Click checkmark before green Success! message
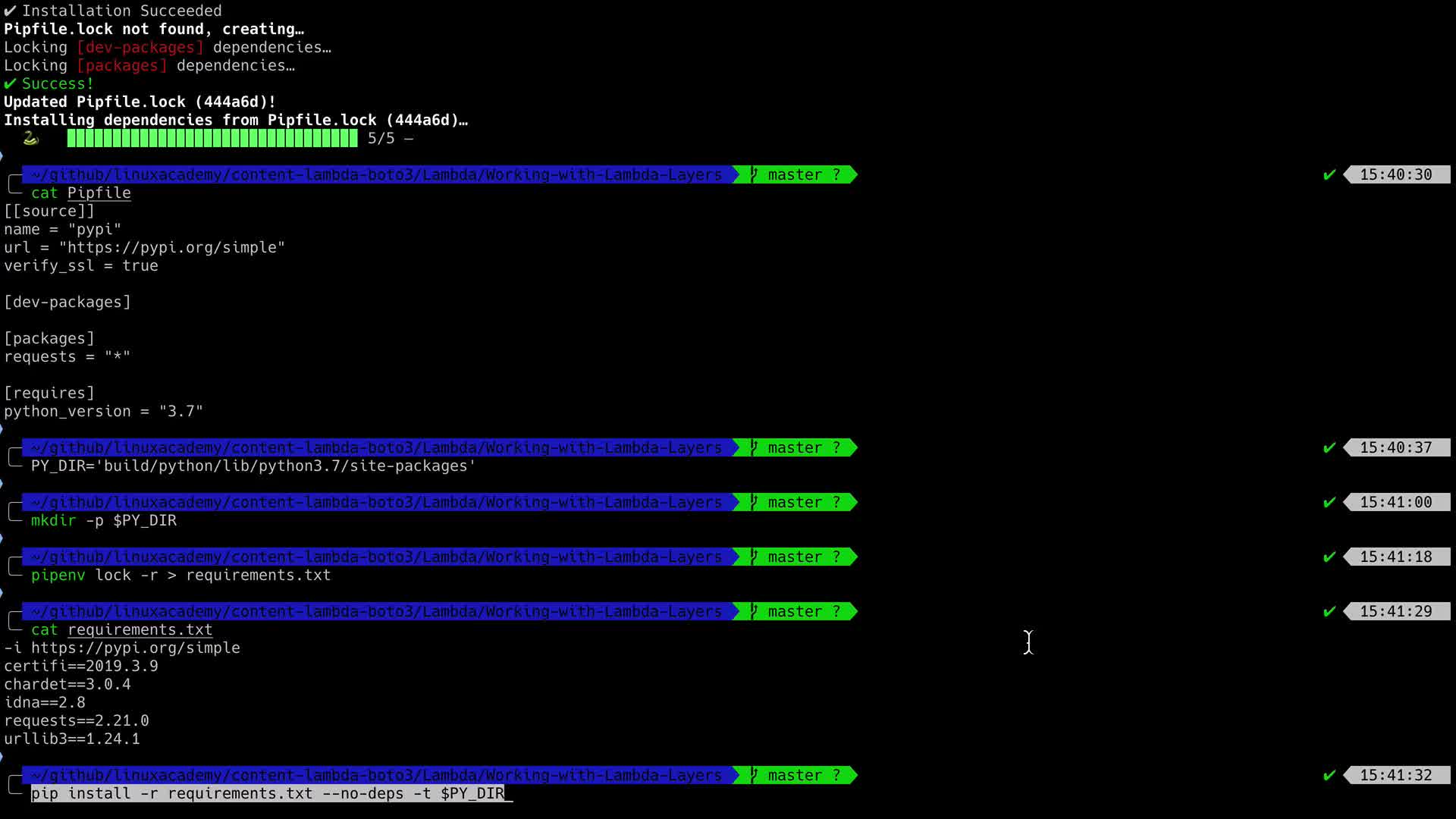Screen dimensions: 1456x819 [x=10, y=84]
